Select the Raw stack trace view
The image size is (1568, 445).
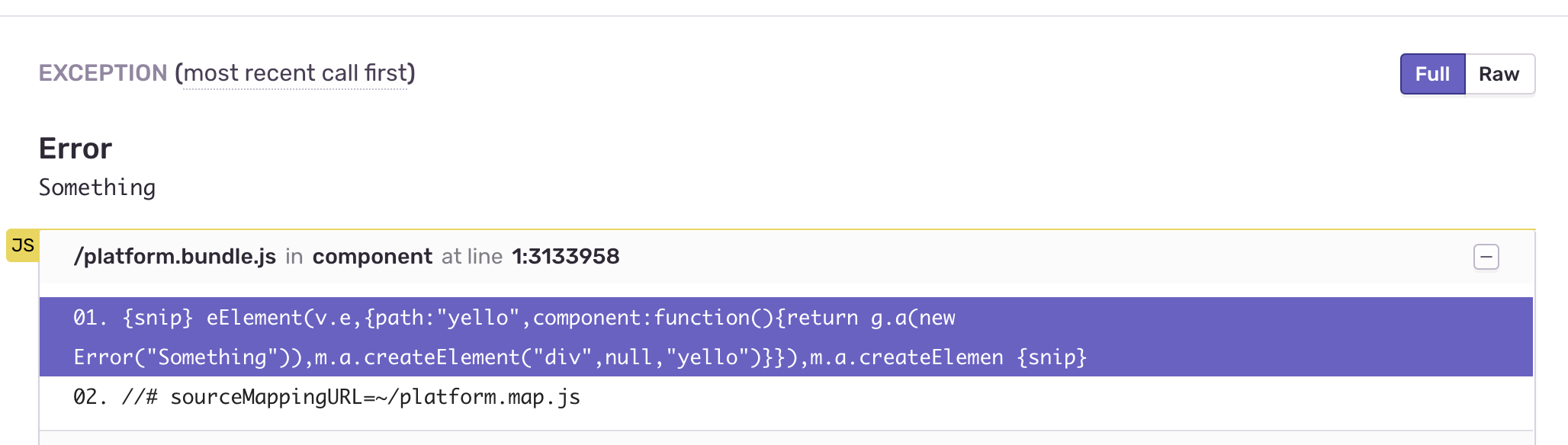click(1499, 74)
